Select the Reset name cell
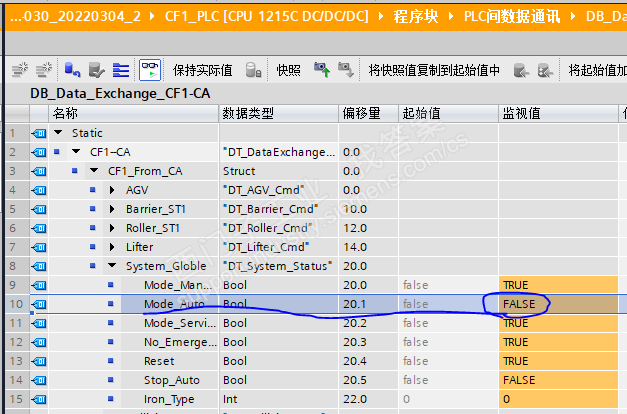 tap(170, 361)
